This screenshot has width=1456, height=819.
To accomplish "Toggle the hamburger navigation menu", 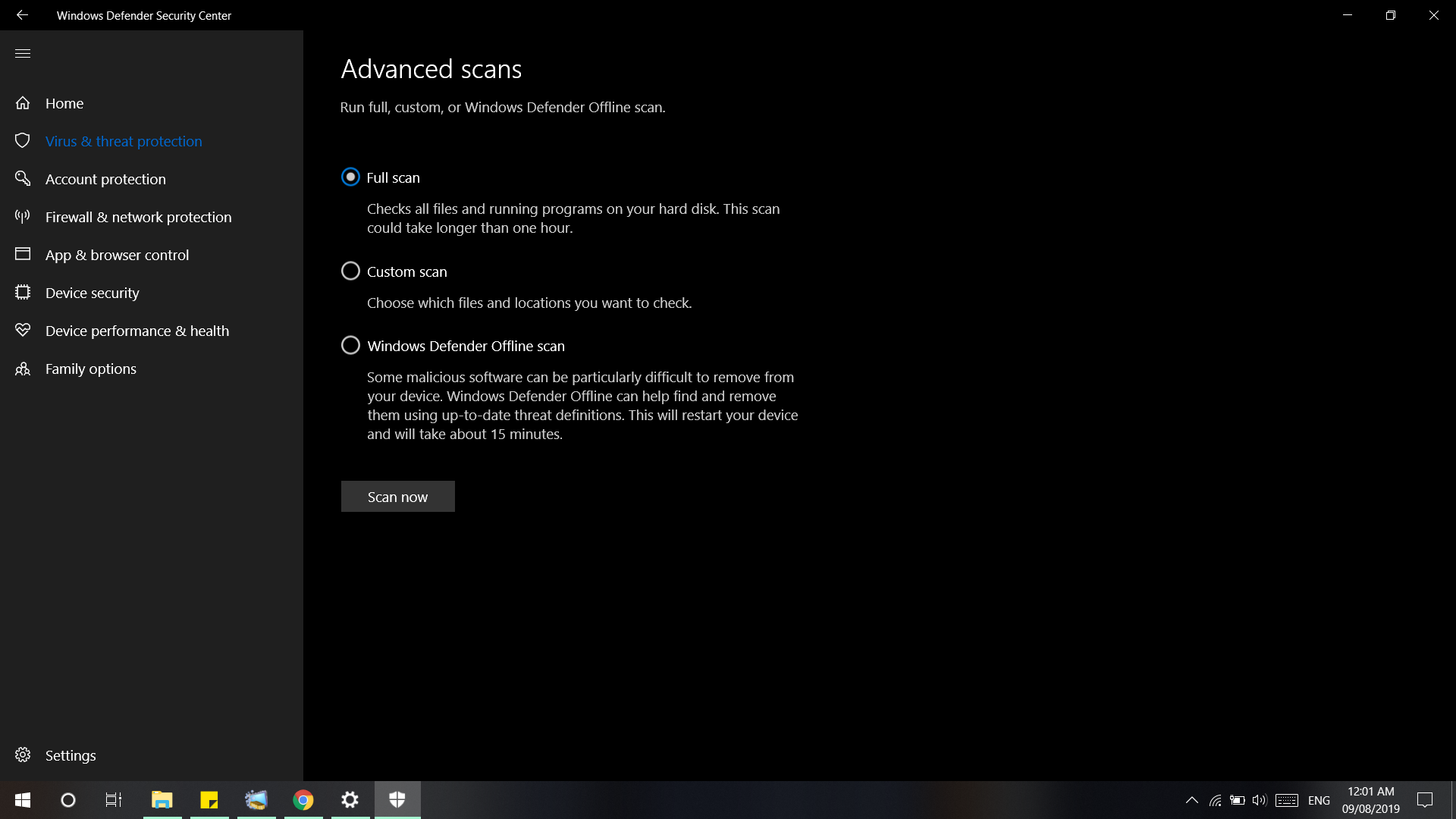I will 23,53.
